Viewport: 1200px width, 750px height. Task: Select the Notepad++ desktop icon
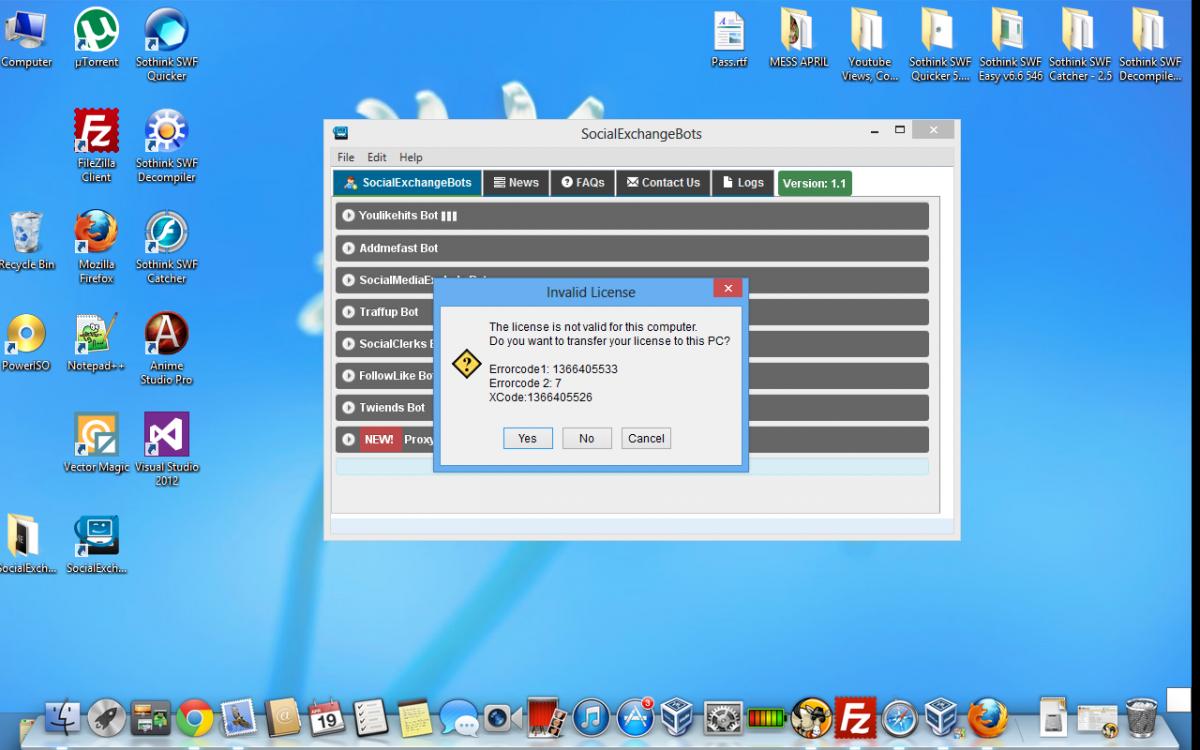97,343
